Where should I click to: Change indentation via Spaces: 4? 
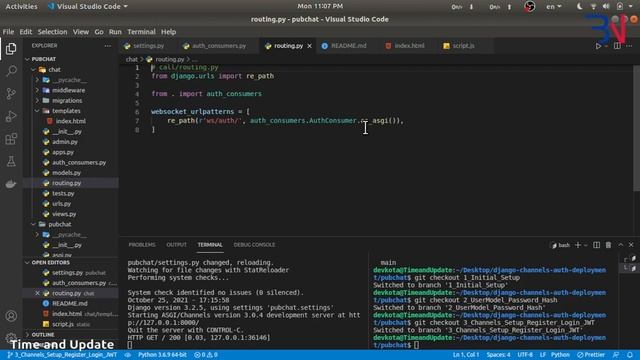point(498,355)
